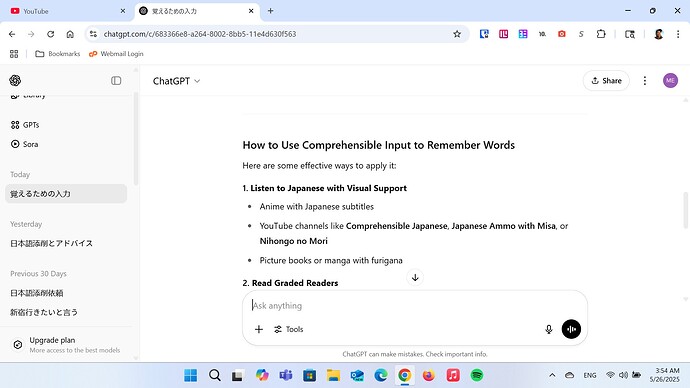Image resolution: width=690 pixels, height=388 pixels.
Task: Open the GPTs page
Action: 25,125
